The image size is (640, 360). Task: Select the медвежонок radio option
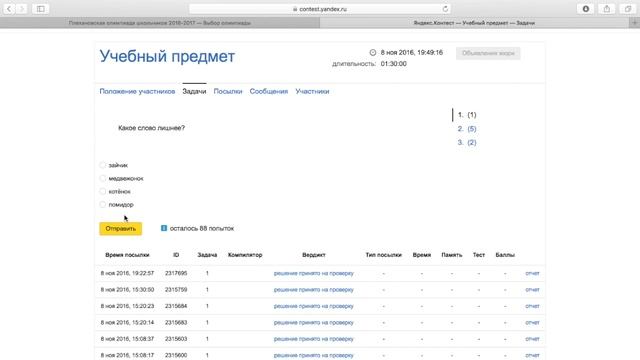click(x=102, y=178)
